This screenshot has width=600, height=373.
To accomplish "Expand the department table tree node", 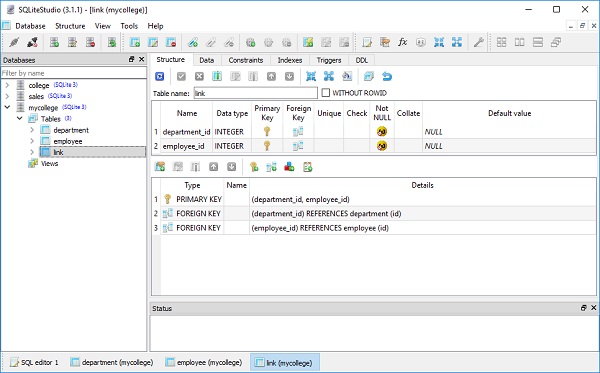I will click(32, 130).
